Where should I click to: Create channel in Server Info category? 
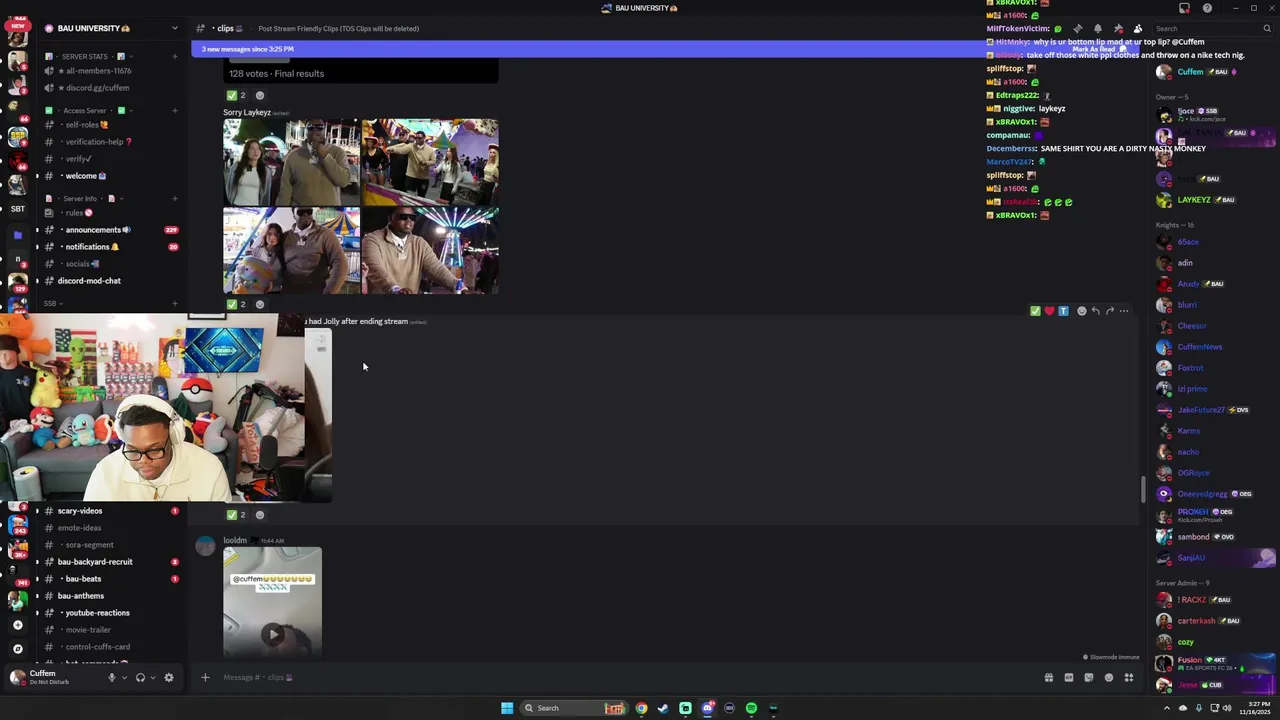point(175,199)
